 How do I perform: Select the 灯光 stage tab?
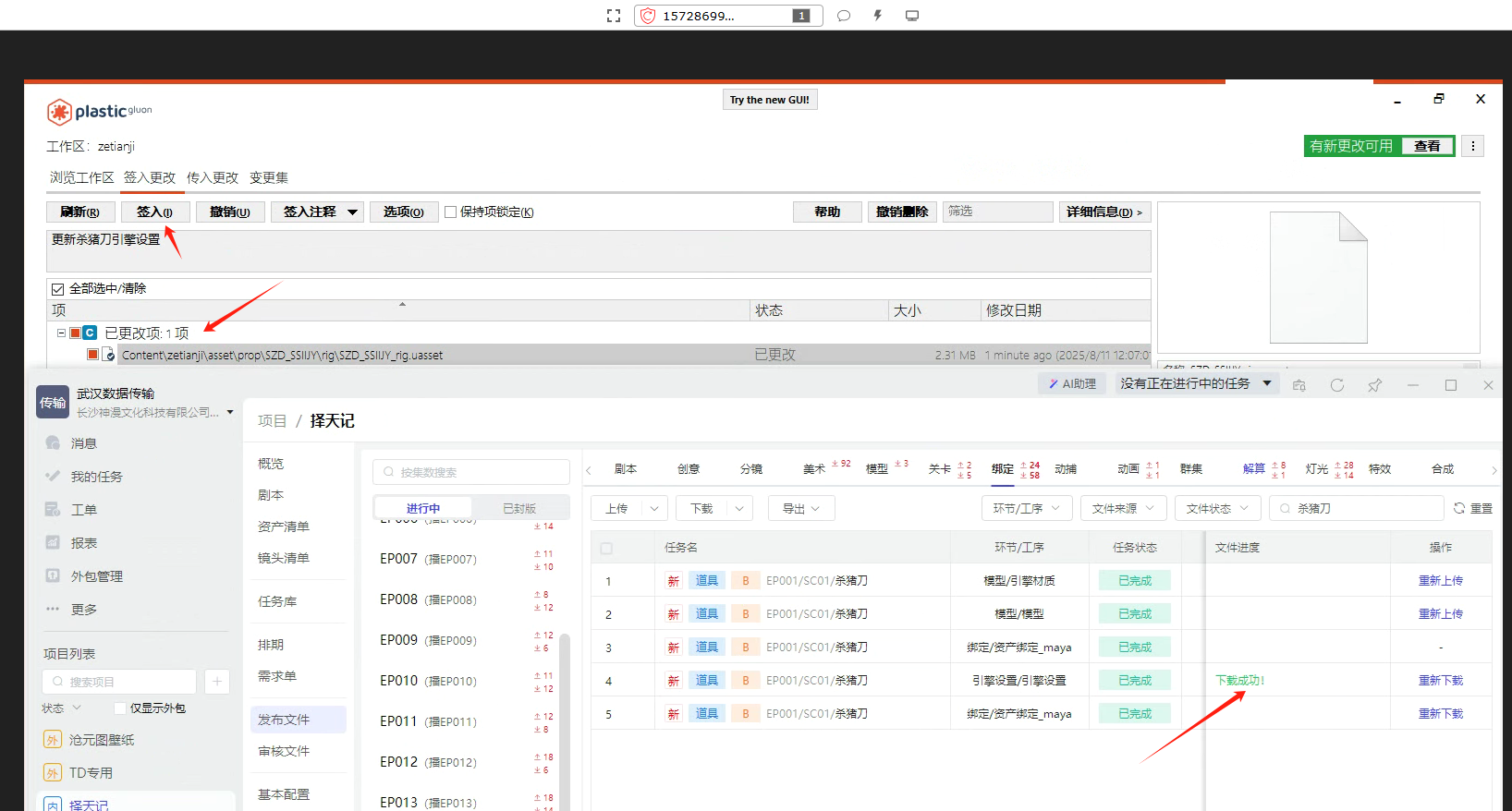tap(1316, 469)
